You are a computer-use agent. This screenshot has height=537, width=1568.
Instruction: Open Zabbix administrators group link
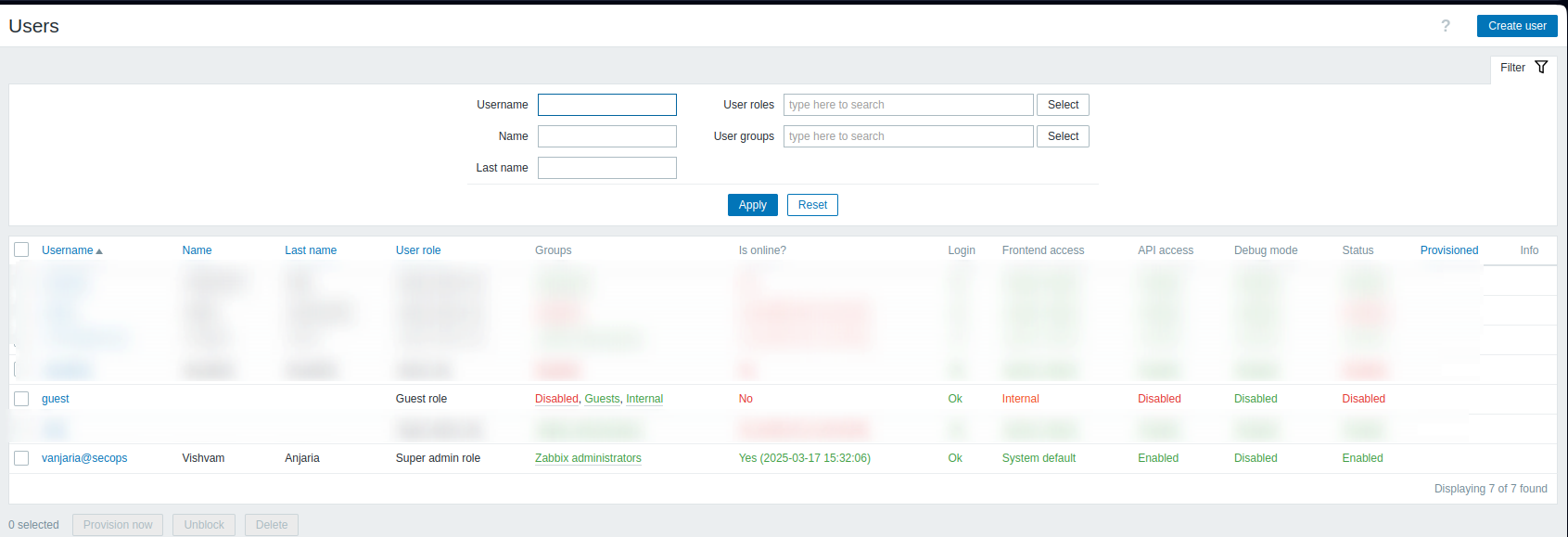click(588, 458)
